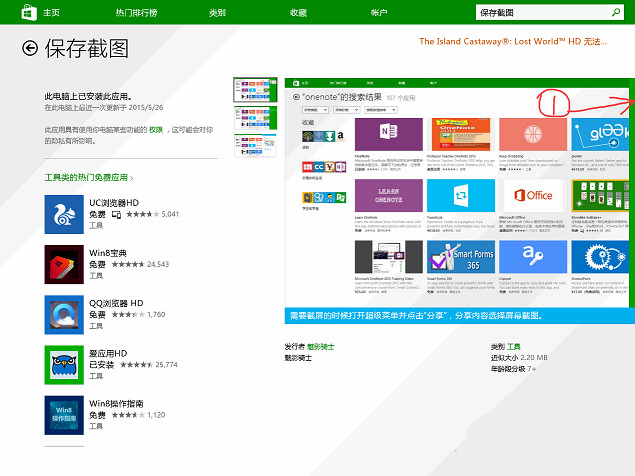Expand 工具类的热门免费应用 list
This screenshot has width=635, height=476.
(89, 177)
